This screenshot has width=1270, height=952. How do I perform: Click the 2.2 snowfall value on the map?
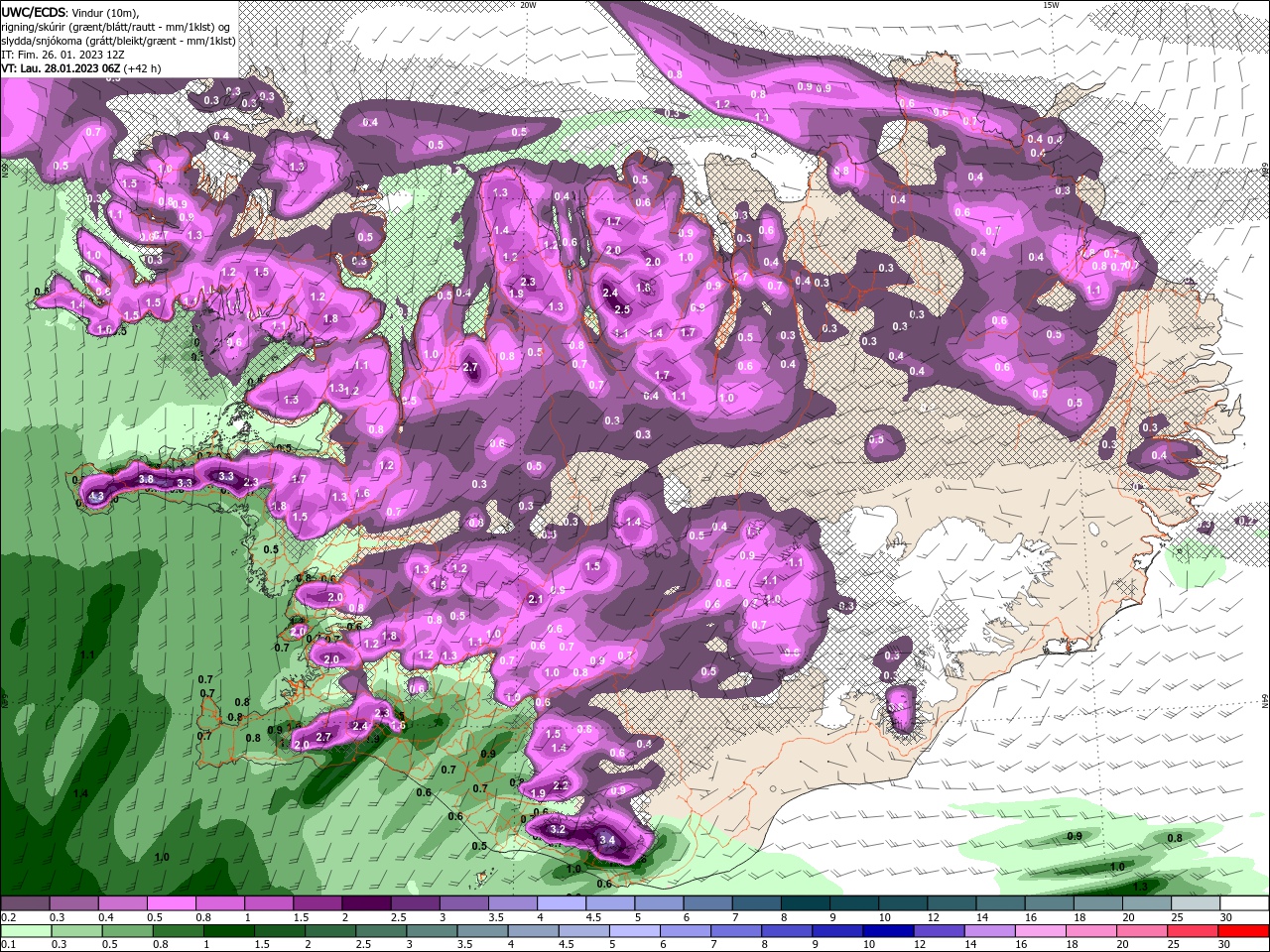(561, 785)
